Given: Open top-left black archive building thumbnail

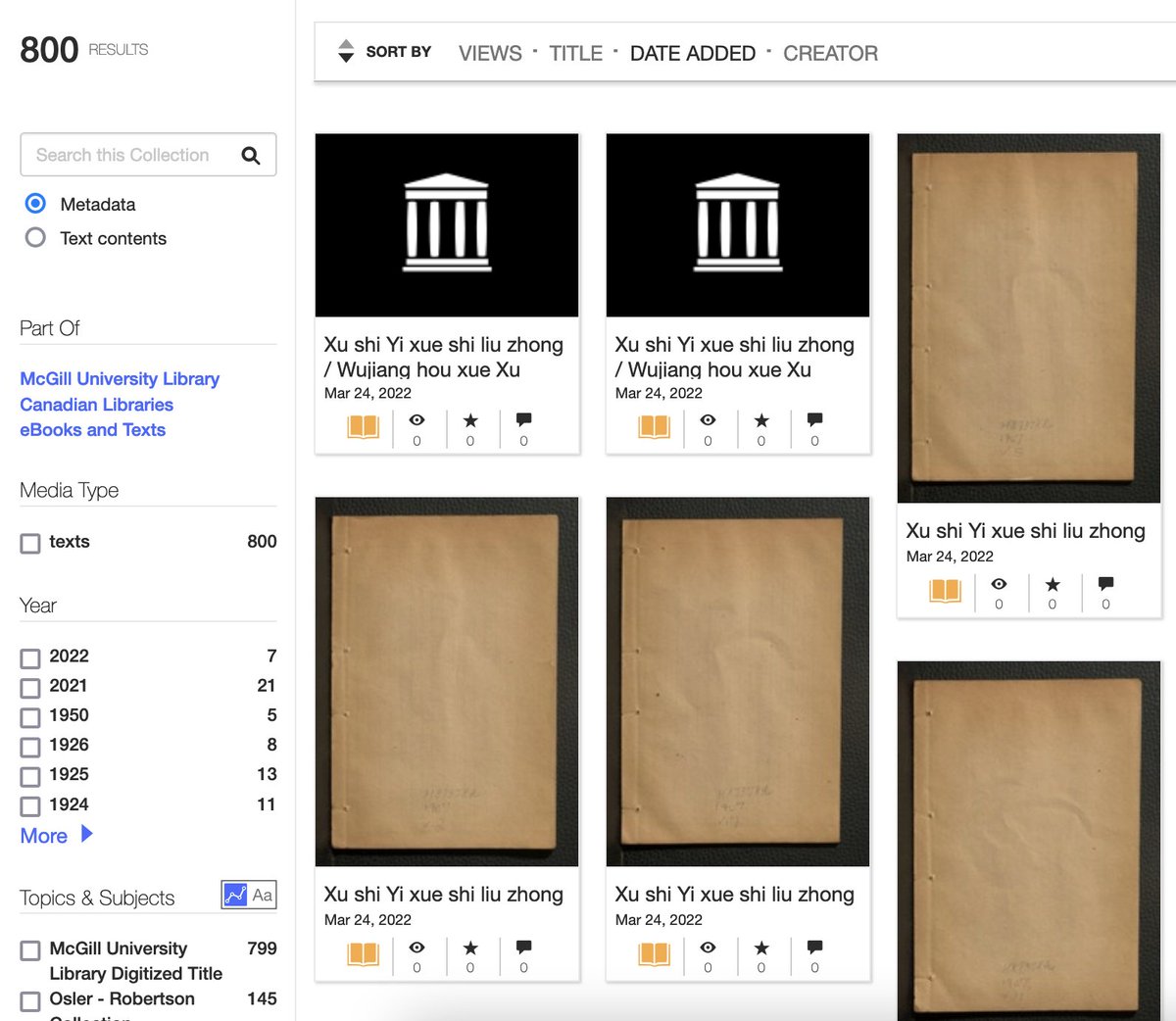Looking at the screenshot, I should click(447, 225).
